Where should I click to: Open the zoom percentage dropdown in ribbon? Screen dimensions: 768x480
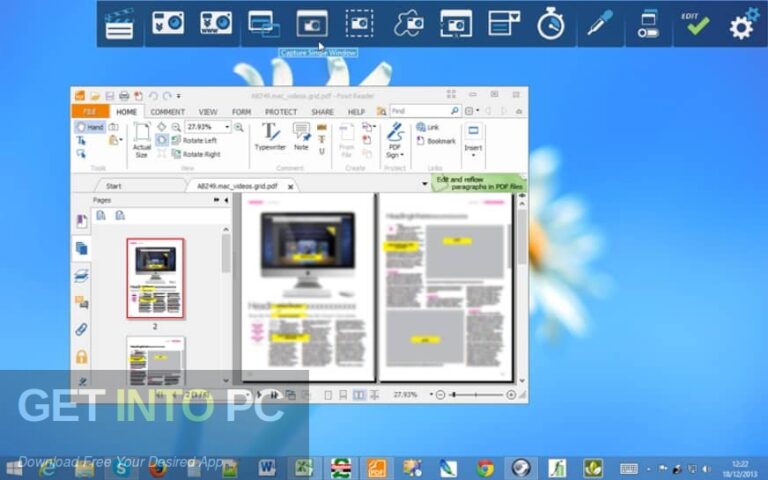[227, 127]
